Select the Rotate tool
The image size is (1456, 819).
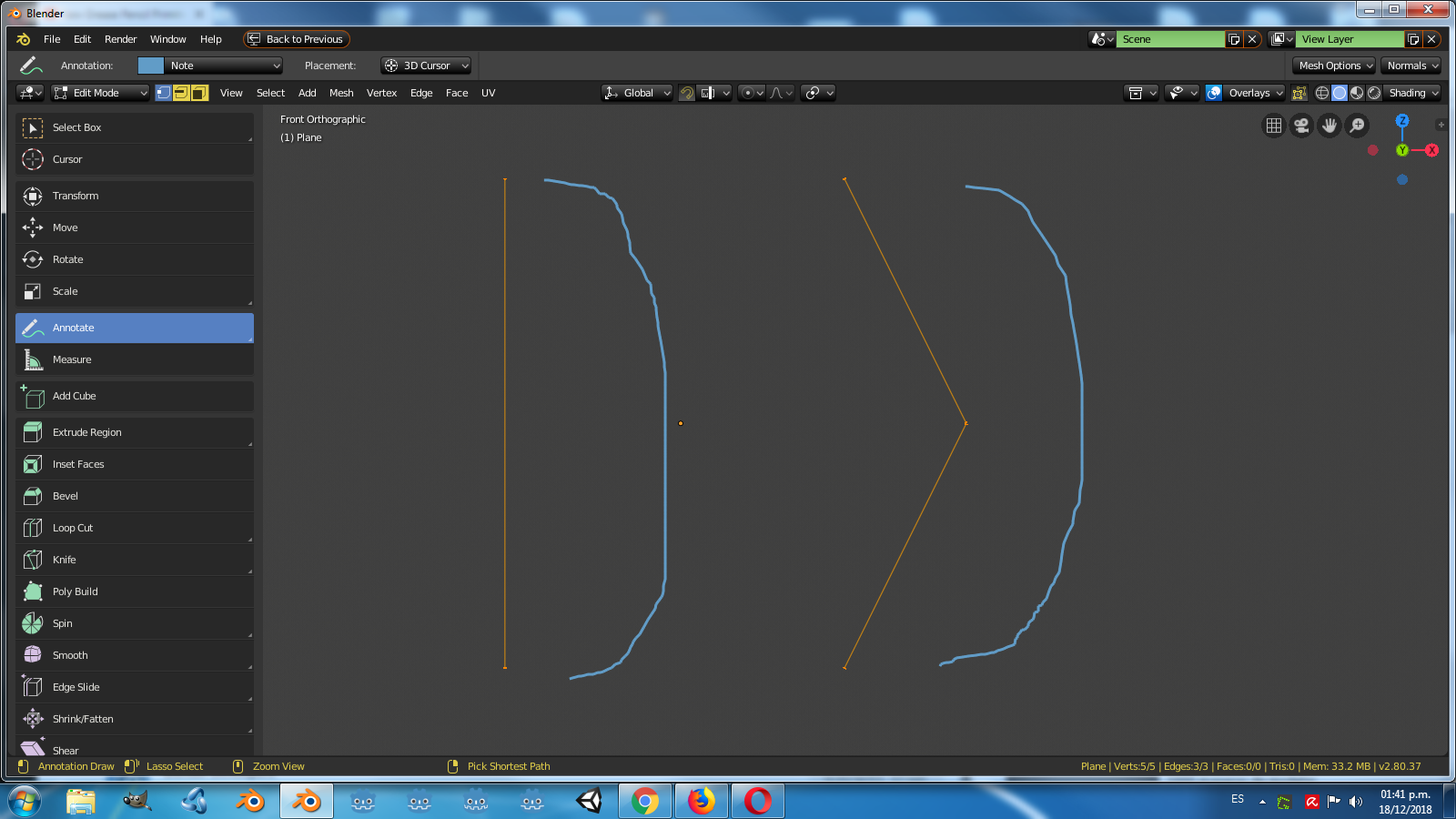point(135,259)
